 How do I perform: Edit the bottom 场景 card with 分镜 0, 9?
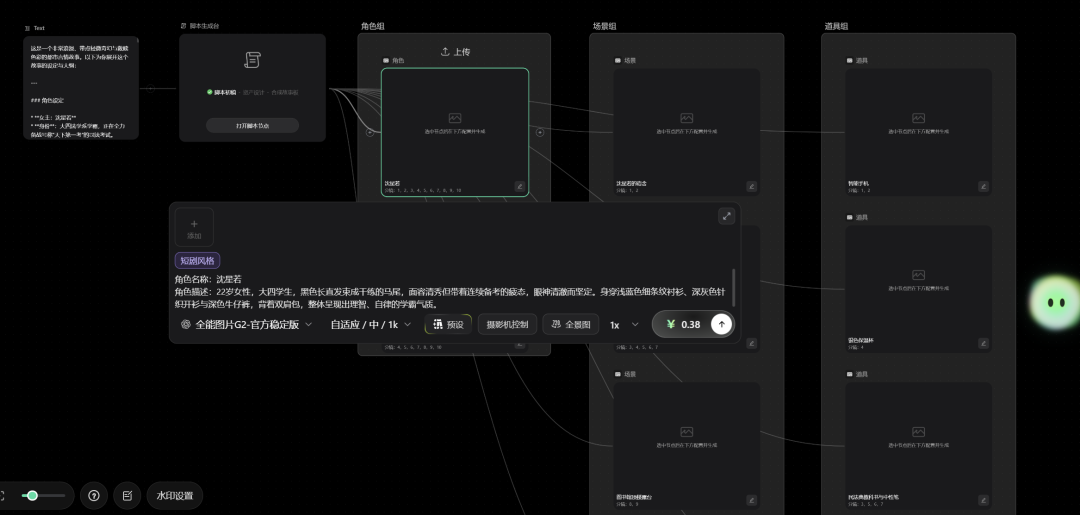coord(751,500)
